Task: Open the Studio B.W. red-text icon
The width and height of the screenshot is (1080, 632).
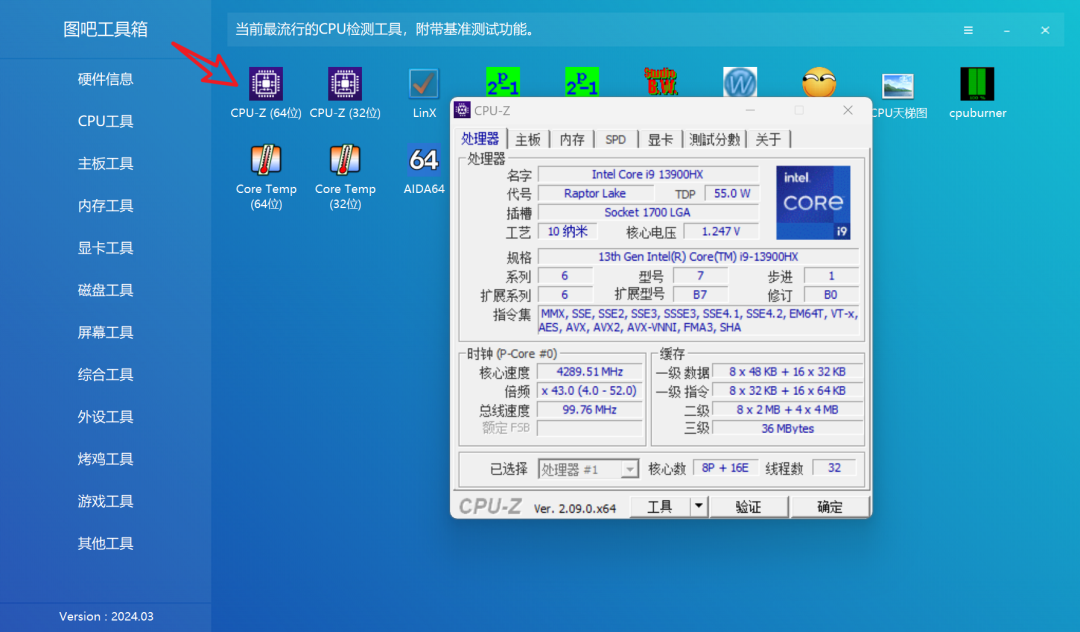Action: click(x=661, y=81)
